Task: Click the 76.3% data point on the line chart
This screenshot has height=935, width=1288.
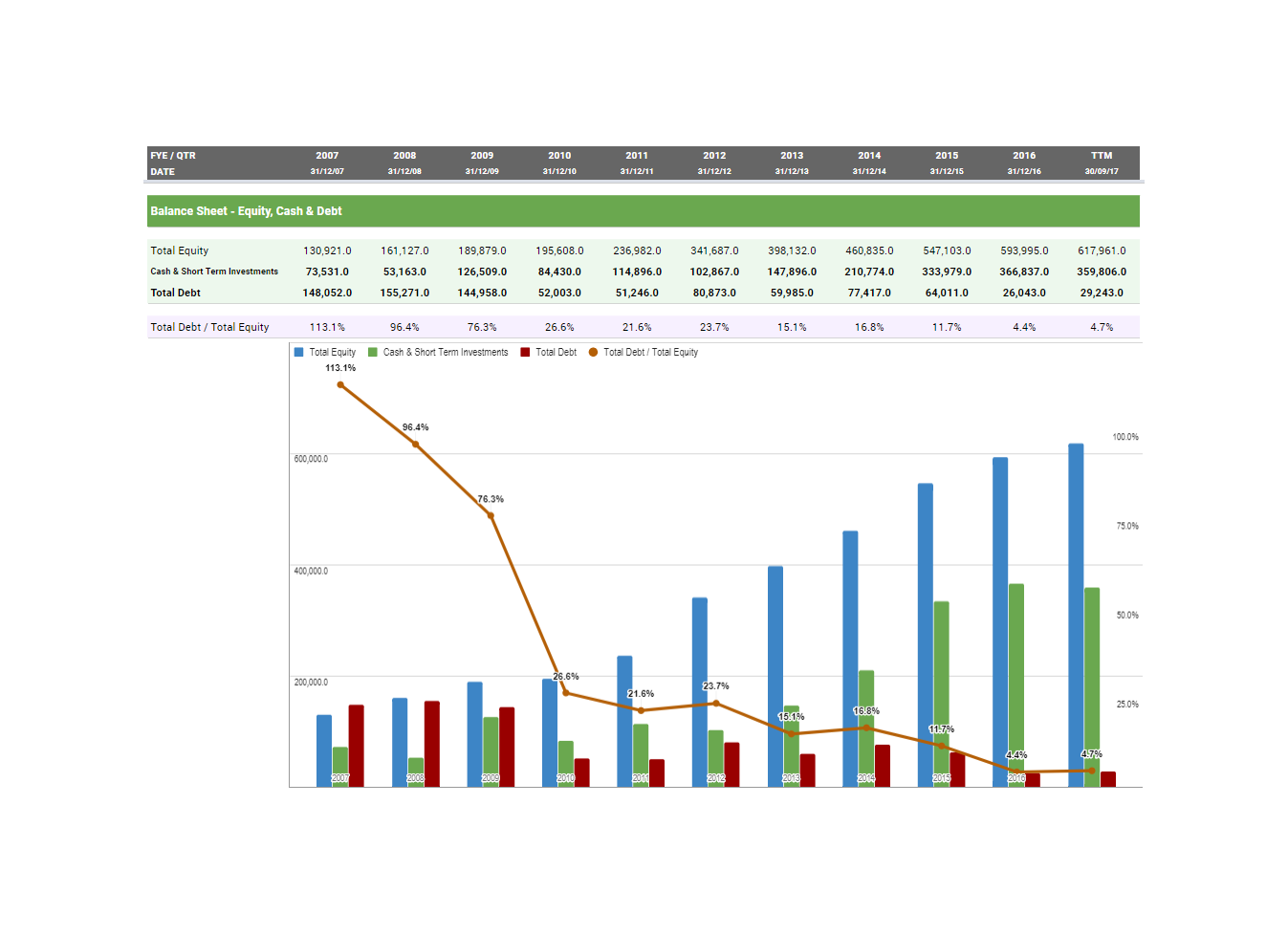Action: 491,515
